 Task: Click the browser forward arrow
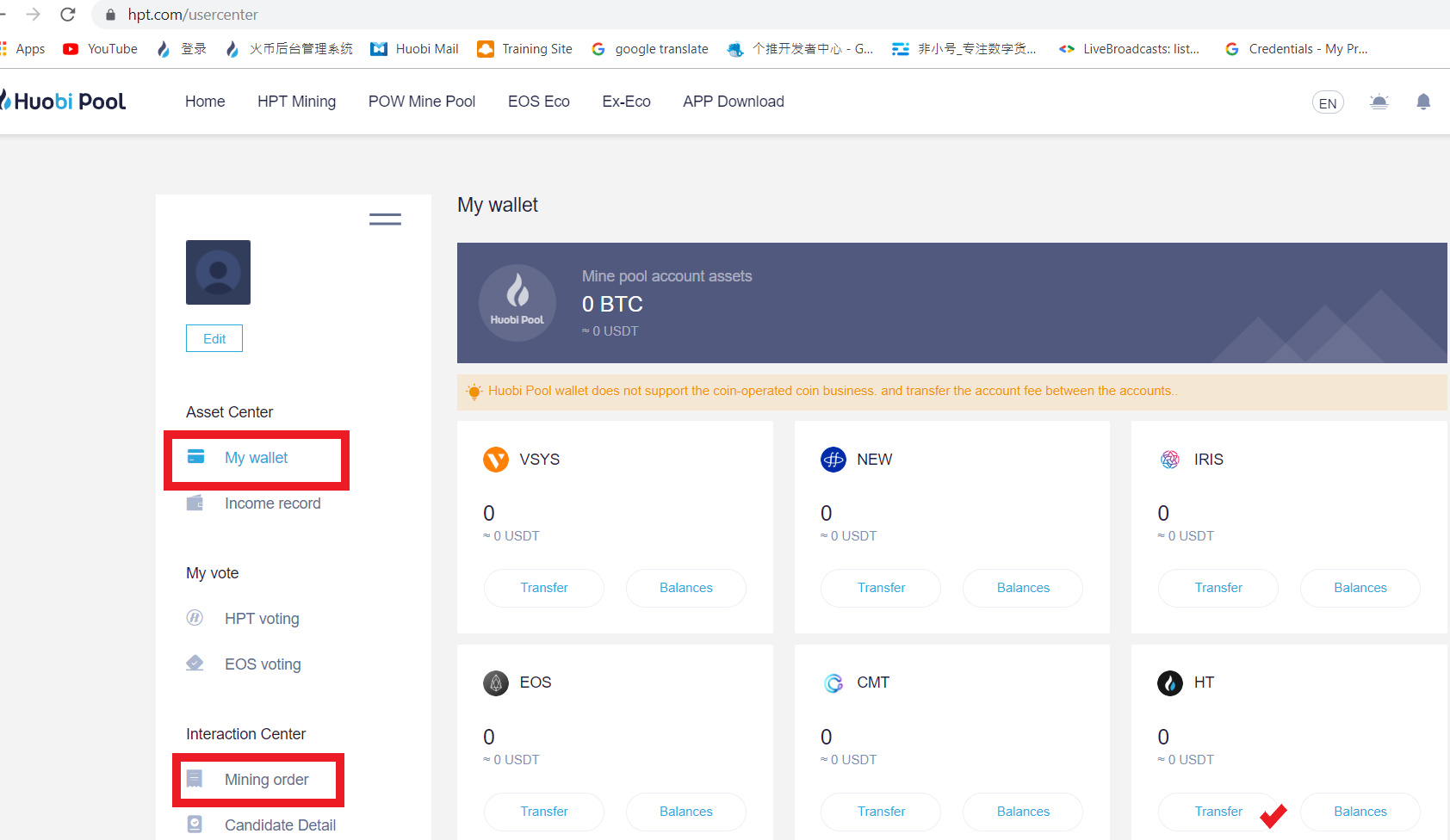click(x=33, y=15)
